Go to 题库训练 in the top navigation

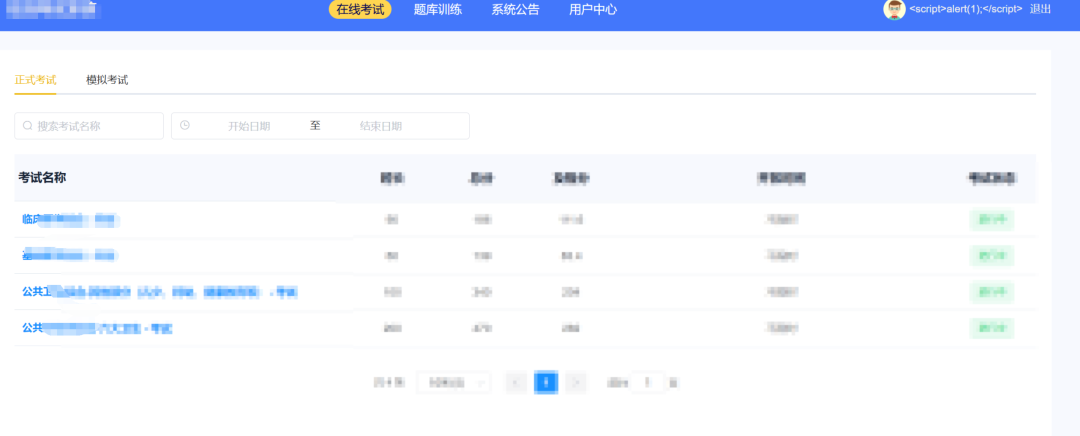click(437, 10)
